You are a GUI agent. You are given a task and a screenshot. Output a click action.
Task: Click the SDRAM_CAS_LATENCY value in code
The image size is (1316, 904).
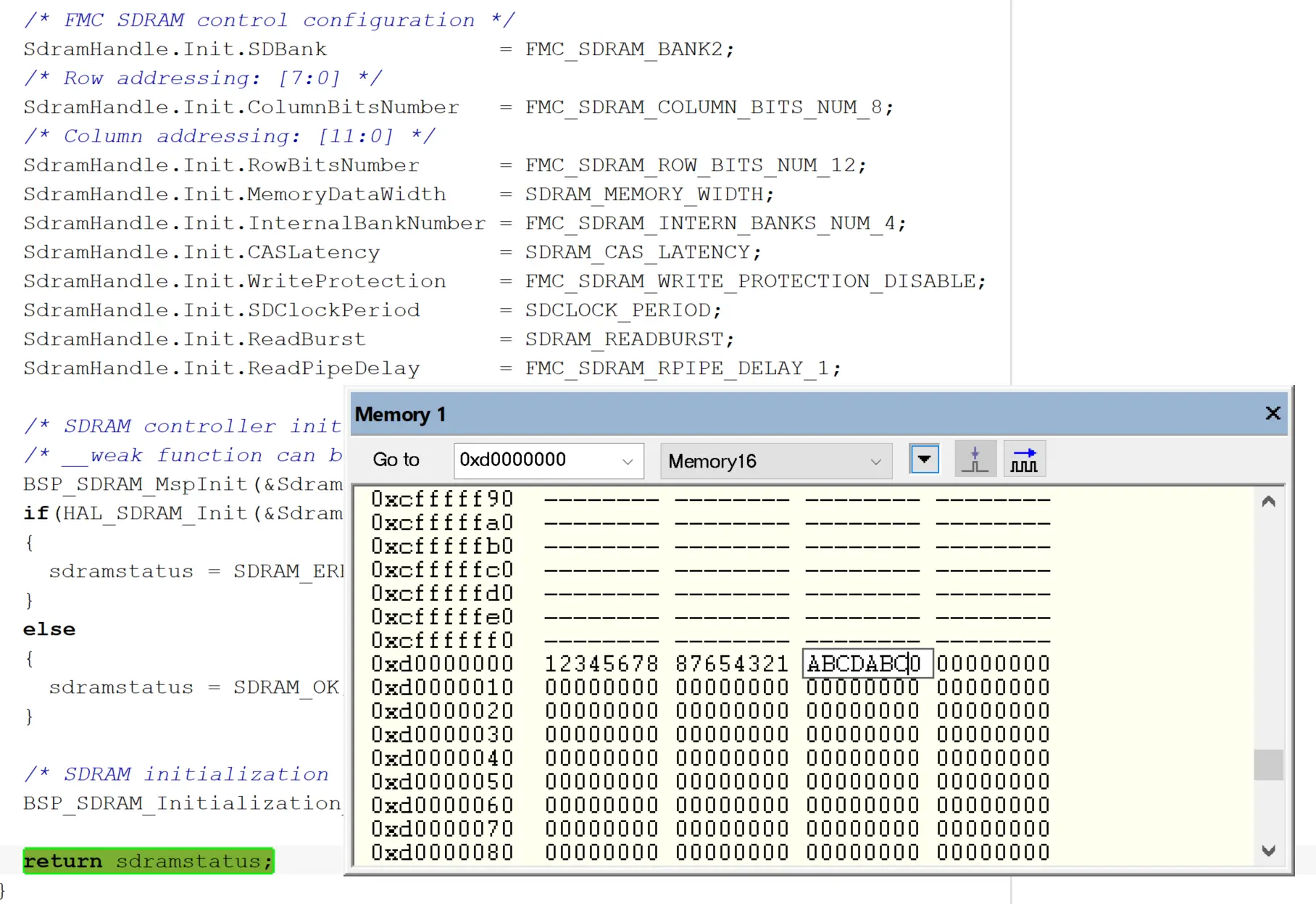[x=637, y=252]
